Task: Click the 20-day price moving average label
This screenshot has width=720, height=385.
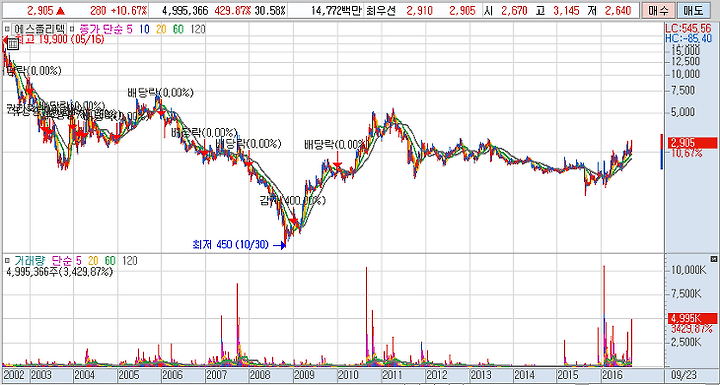Action: click(161, 29)
